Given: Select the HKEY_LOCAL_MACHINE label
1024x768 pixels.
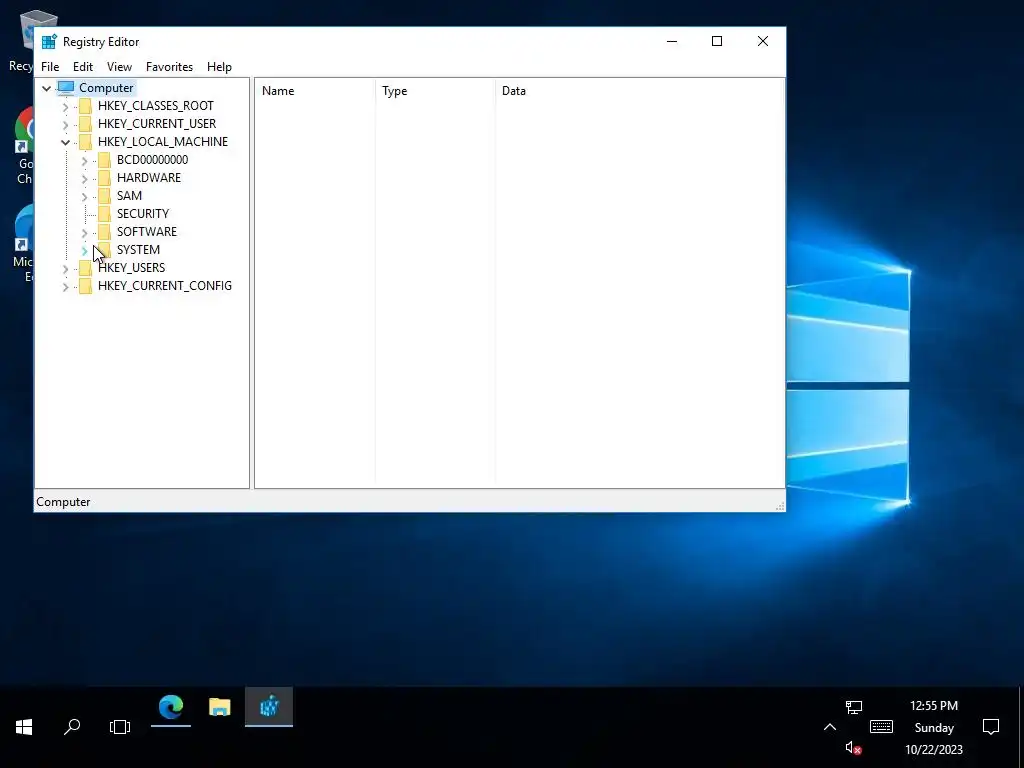Looking at the screenshot, I should pyautogui.click(x=163, y=142).
